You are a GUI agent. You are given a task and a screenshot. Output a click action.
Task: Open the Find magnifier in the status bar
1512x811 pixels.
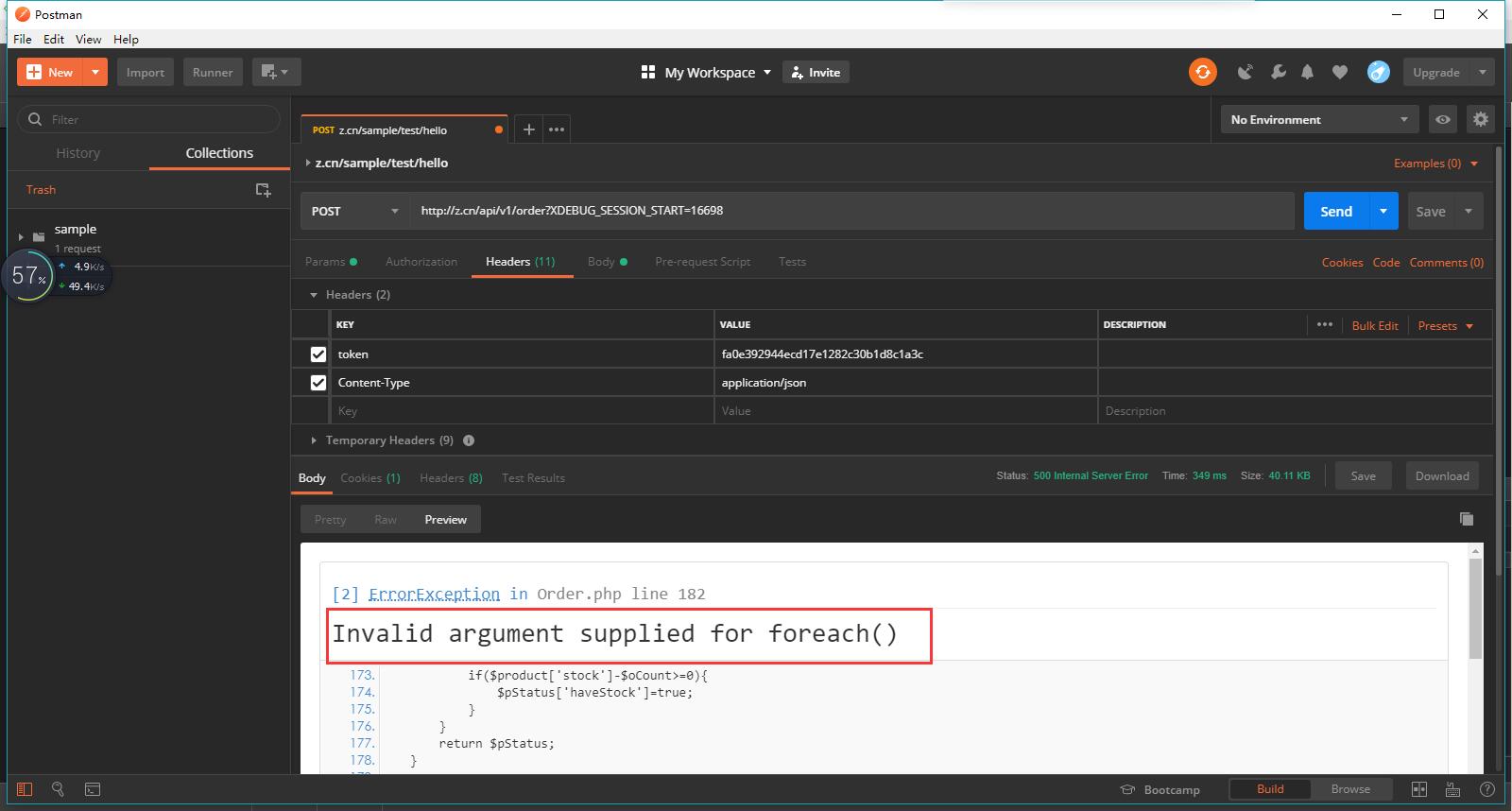[x=58, y=789]
